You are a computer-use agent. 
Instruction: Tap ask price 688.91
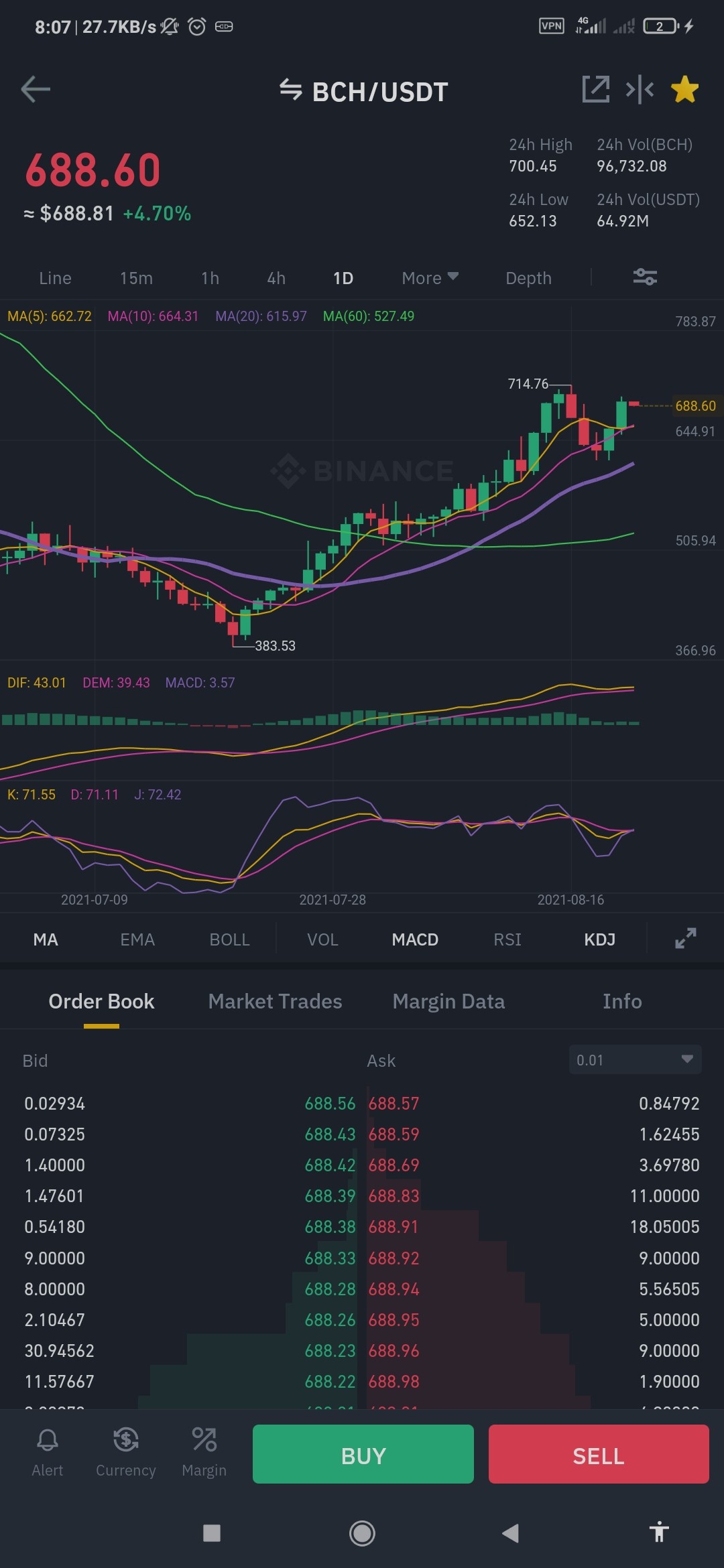tap(394, 1227)
